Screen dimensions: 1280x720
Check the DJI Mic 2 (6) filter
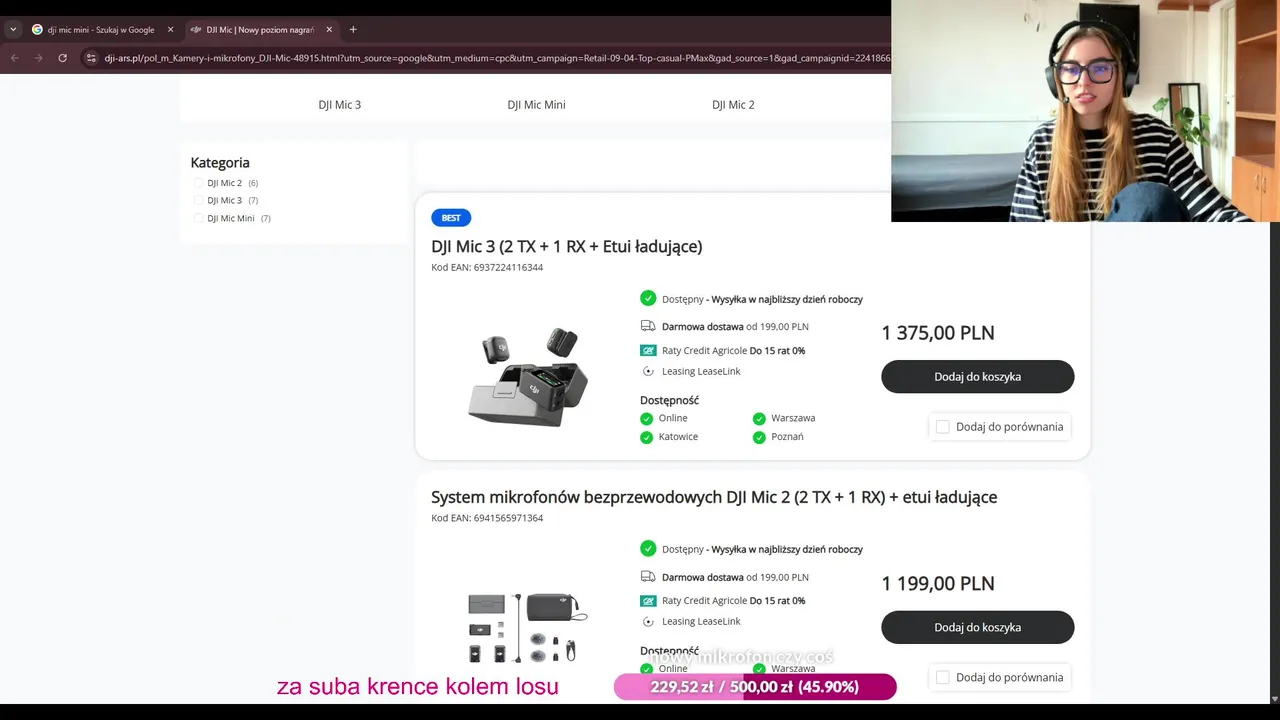[198, 183]
